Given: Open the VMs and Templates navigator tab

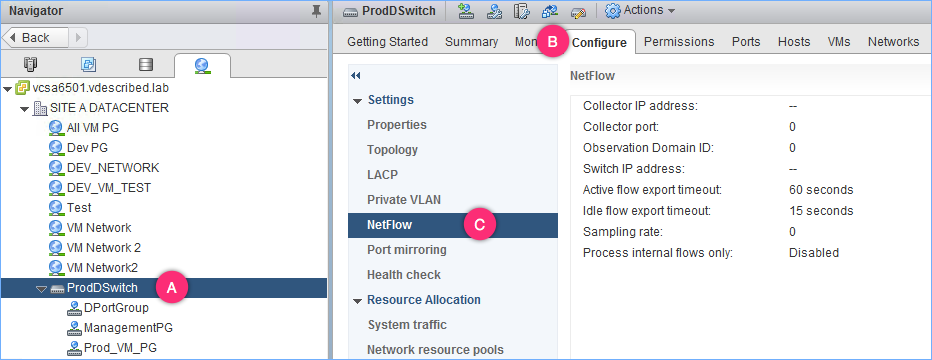Looking at the screenshot, I should click(89, 64).
